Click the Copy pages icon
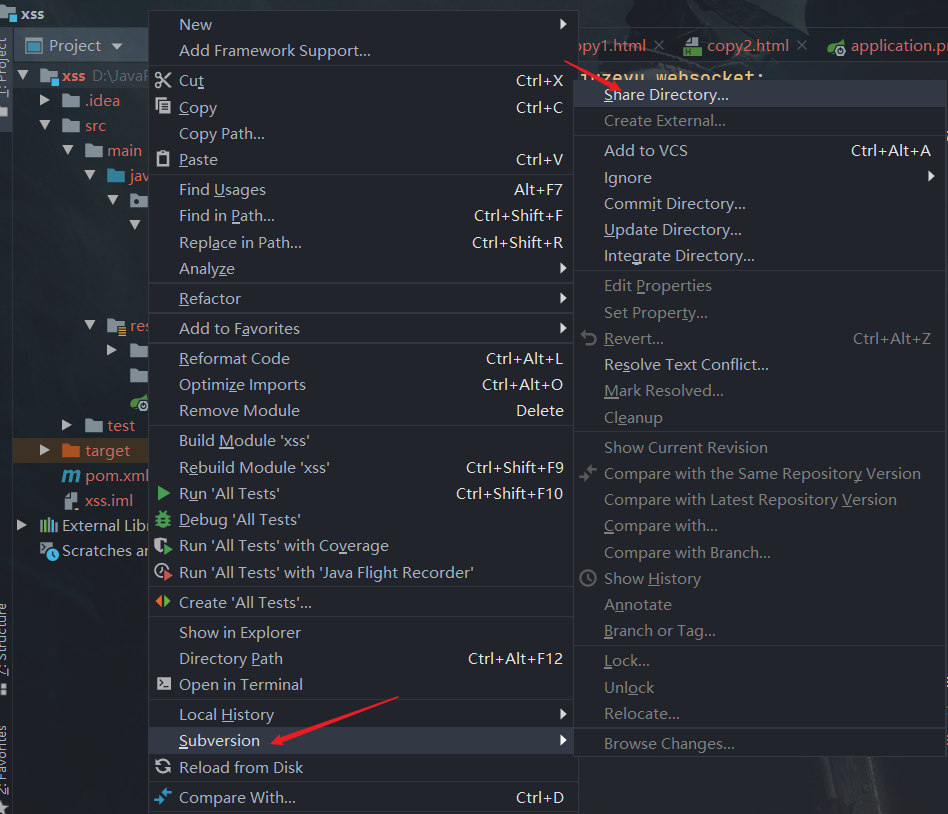 (163, 106)
